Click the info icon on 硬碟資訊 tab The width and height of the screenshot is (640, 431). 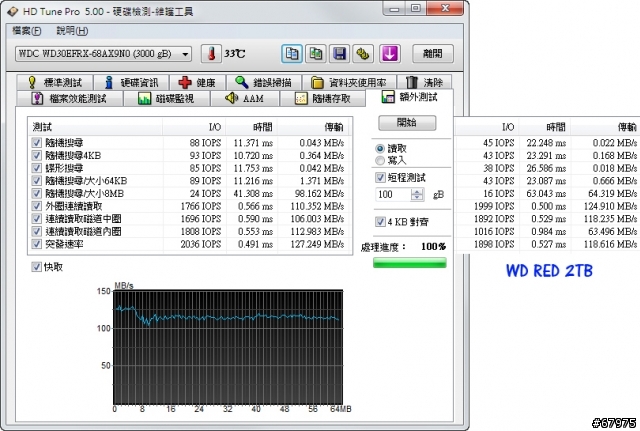tap(109, 82)
